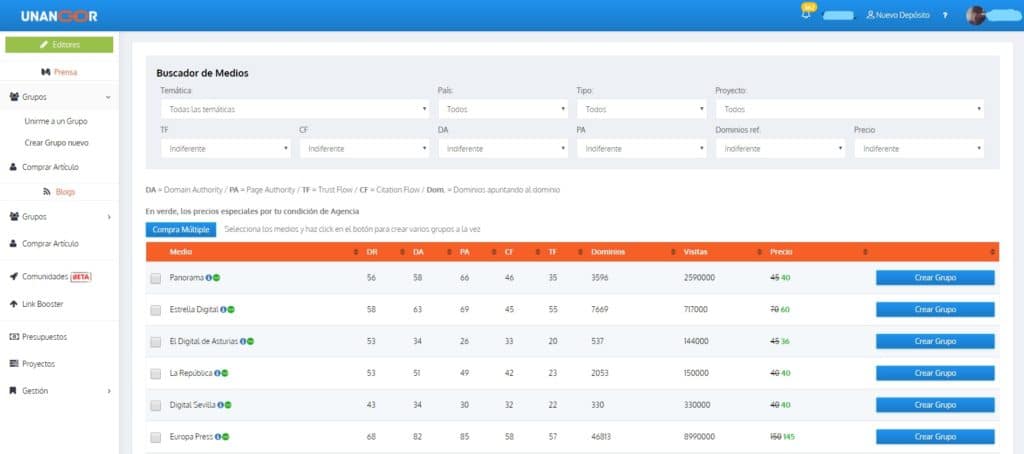Click info icon beside El Digital de Asturias
1024x454 pixels.
tap(244, 341)
